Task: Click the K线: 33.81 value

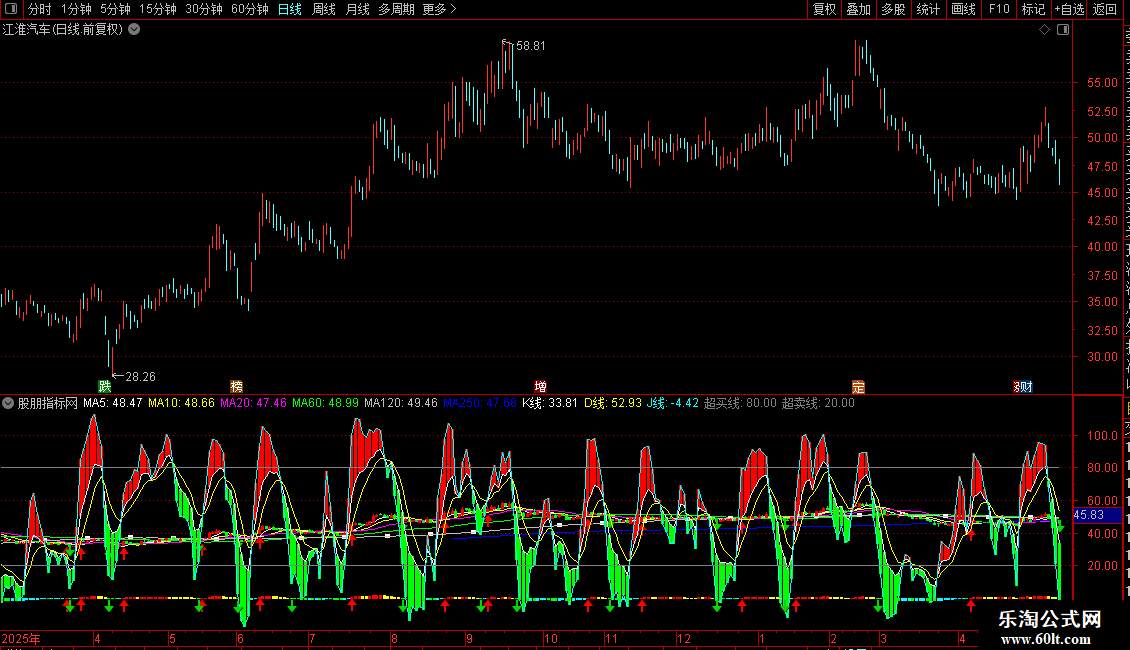Action: coord(550,404)
